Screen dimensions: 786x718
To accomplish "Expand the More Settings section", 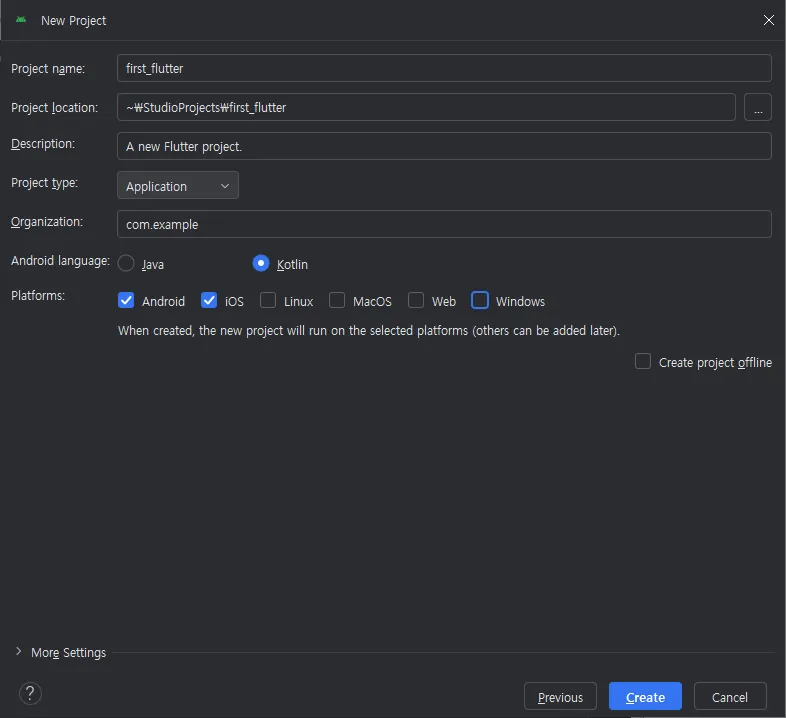I will tap(19, 651).
